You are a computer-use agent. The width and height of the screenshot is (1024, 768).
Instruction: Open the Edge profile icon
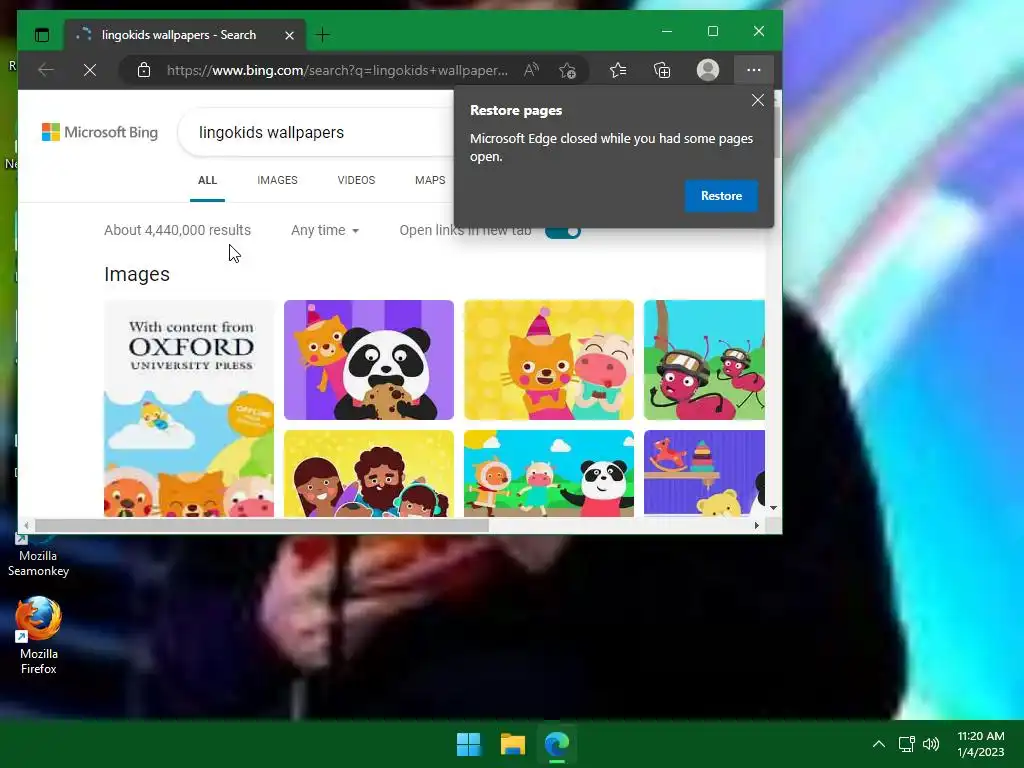[708, 70]
